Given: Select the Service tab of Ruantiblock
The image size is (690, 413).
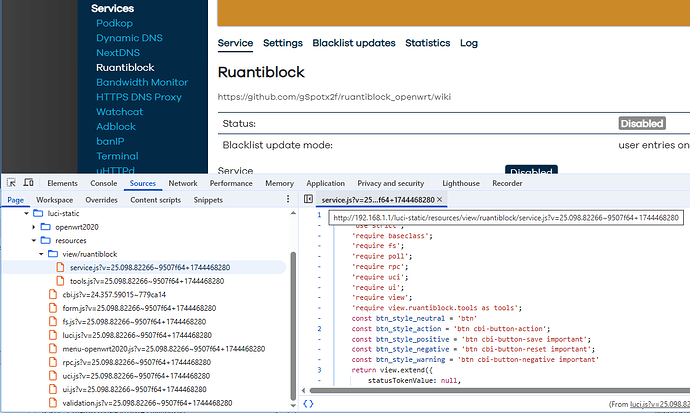Looking at the screenshot, I should coord(235,43).
